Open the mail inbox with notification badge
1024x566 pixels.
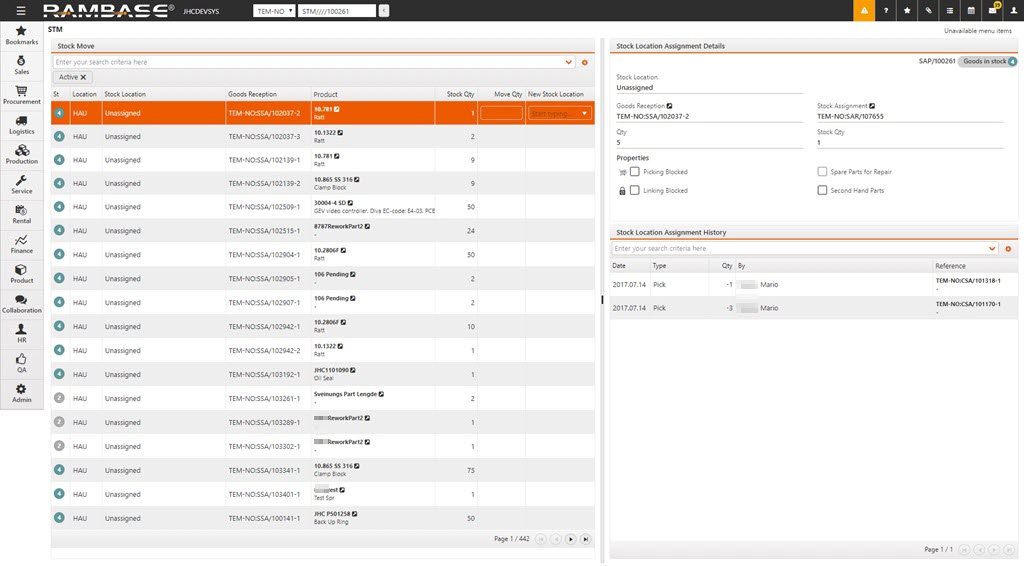coord(992,10)
